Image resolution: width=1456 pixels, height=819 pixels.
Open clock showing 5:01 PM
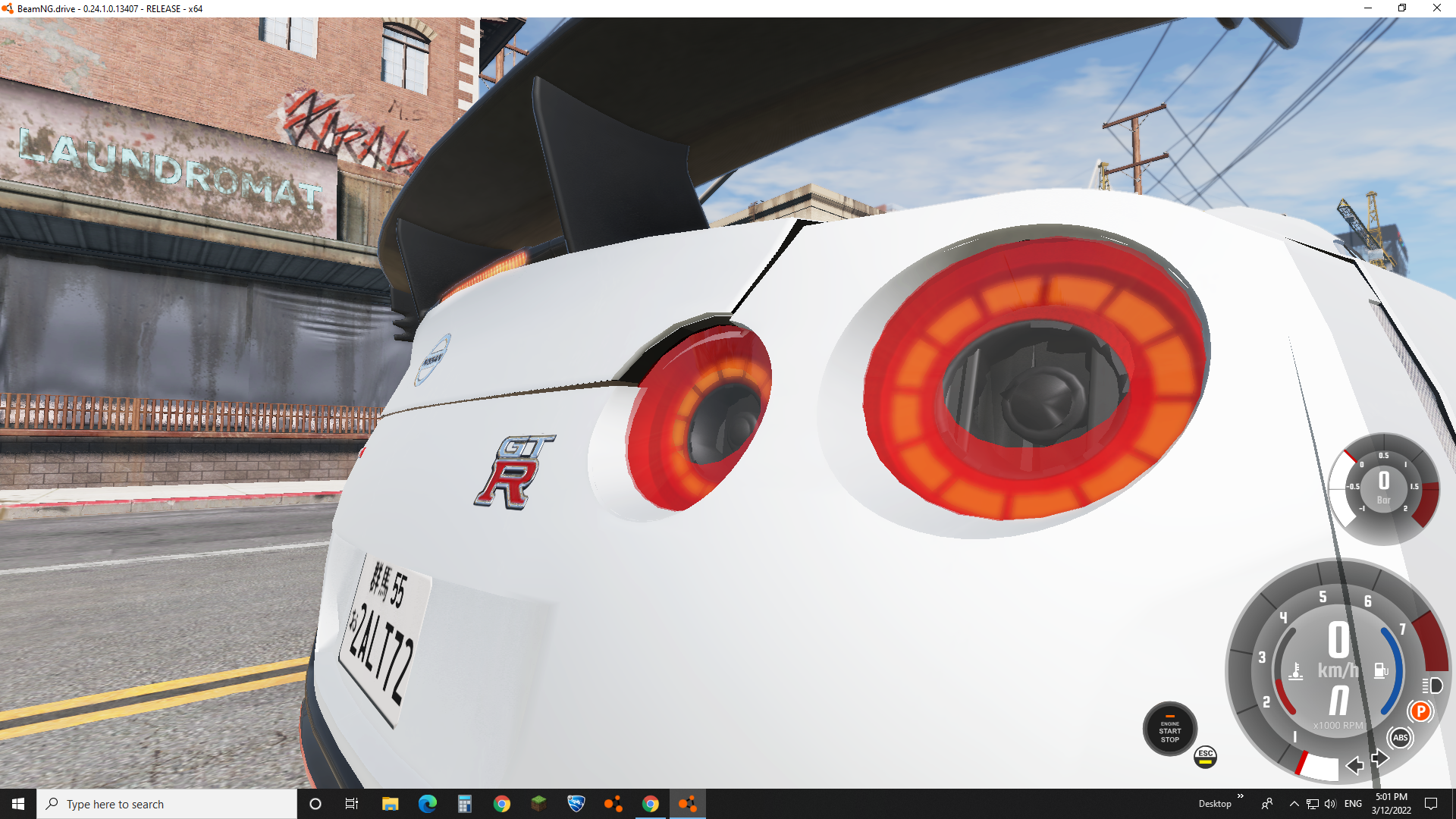[1391, 804]
